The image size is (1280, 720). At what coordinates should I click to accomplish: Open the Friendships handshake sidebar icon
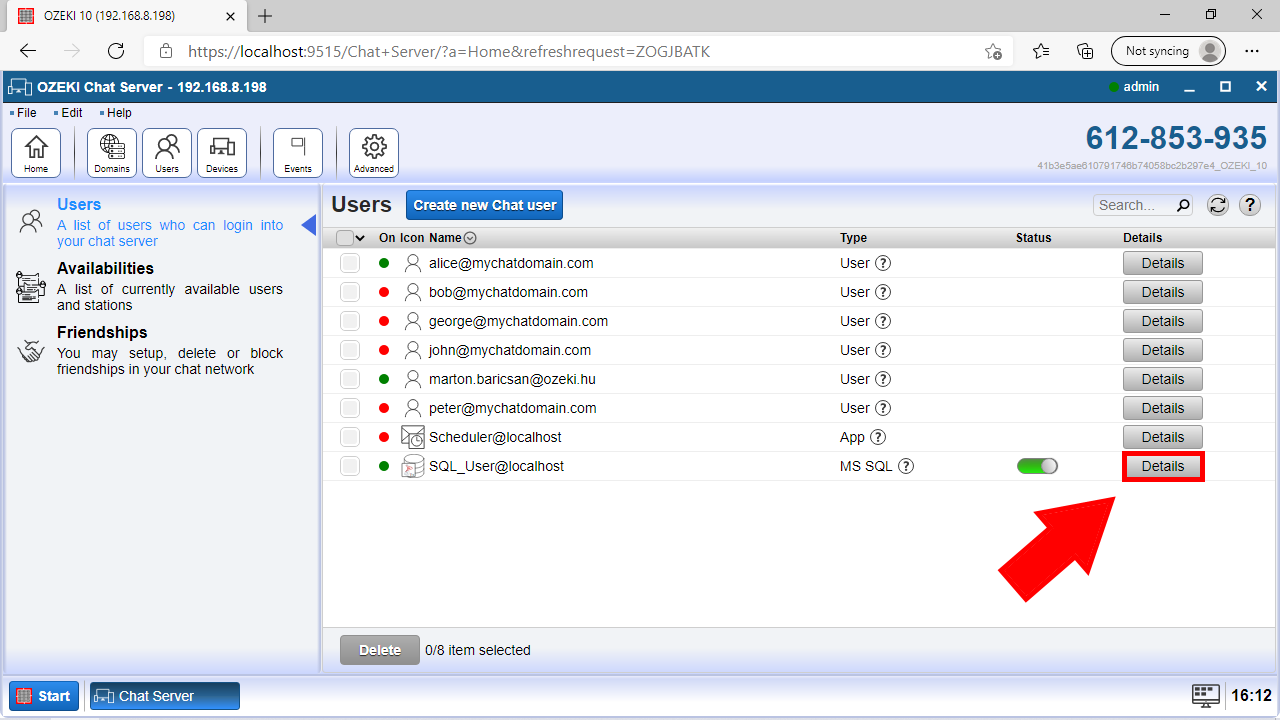pyautogui.click(x=30, y=350)
